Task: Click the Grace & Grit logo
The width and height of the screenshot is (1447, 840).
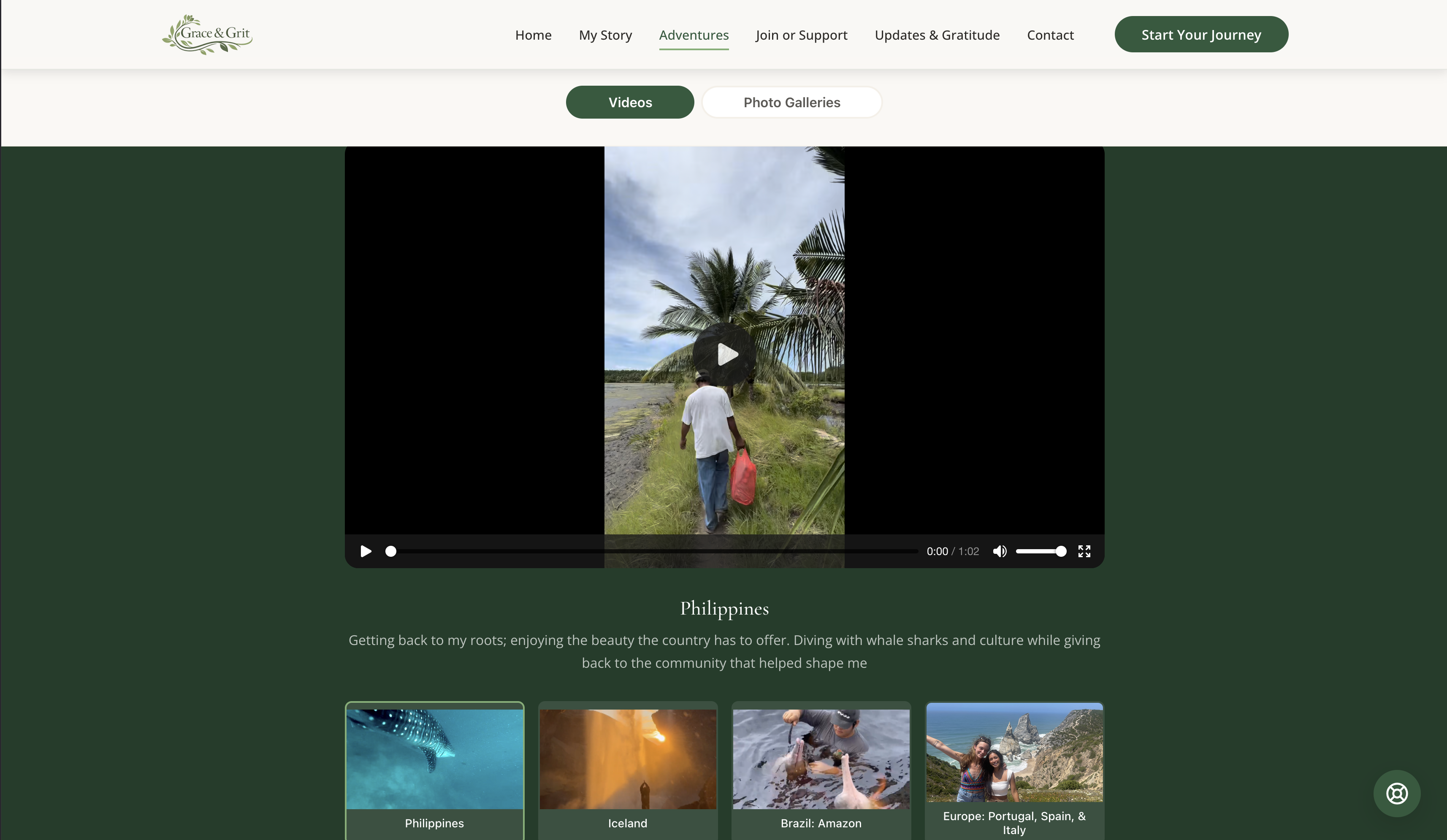Action: tap(207, 35)
